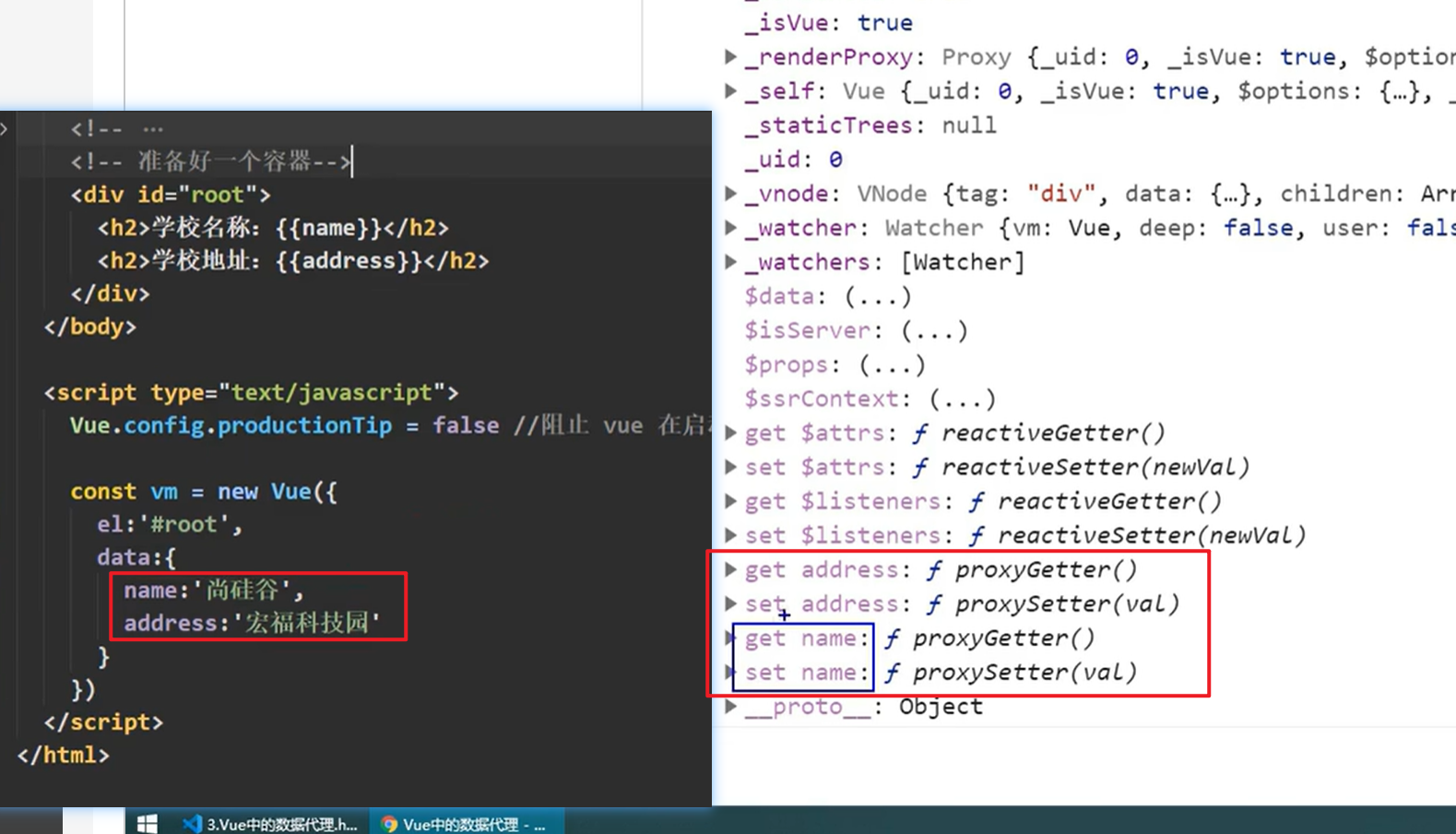Expand set address proxySetter

(730, 603)
